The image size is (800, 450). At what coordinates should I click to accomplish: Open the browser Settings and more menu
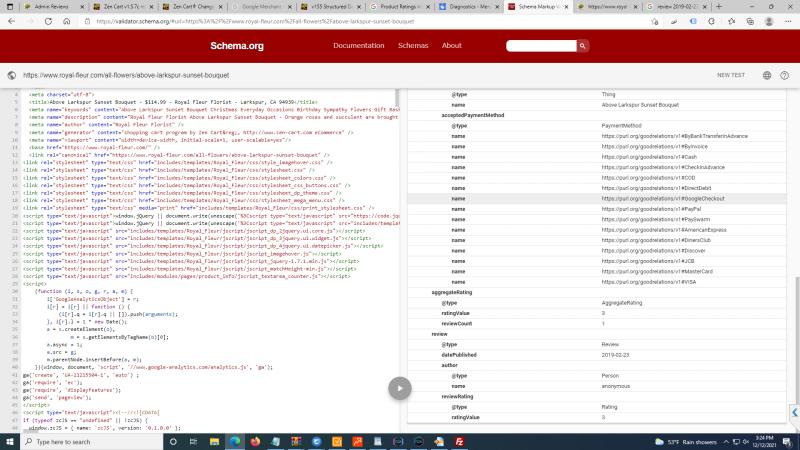tap(788, 21)
